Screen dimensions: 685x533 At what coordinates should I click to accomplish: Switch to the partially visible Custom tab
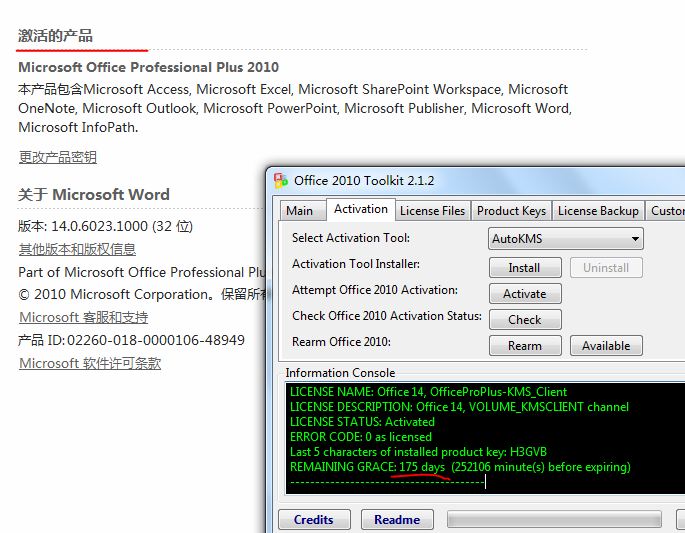(666, 211)
